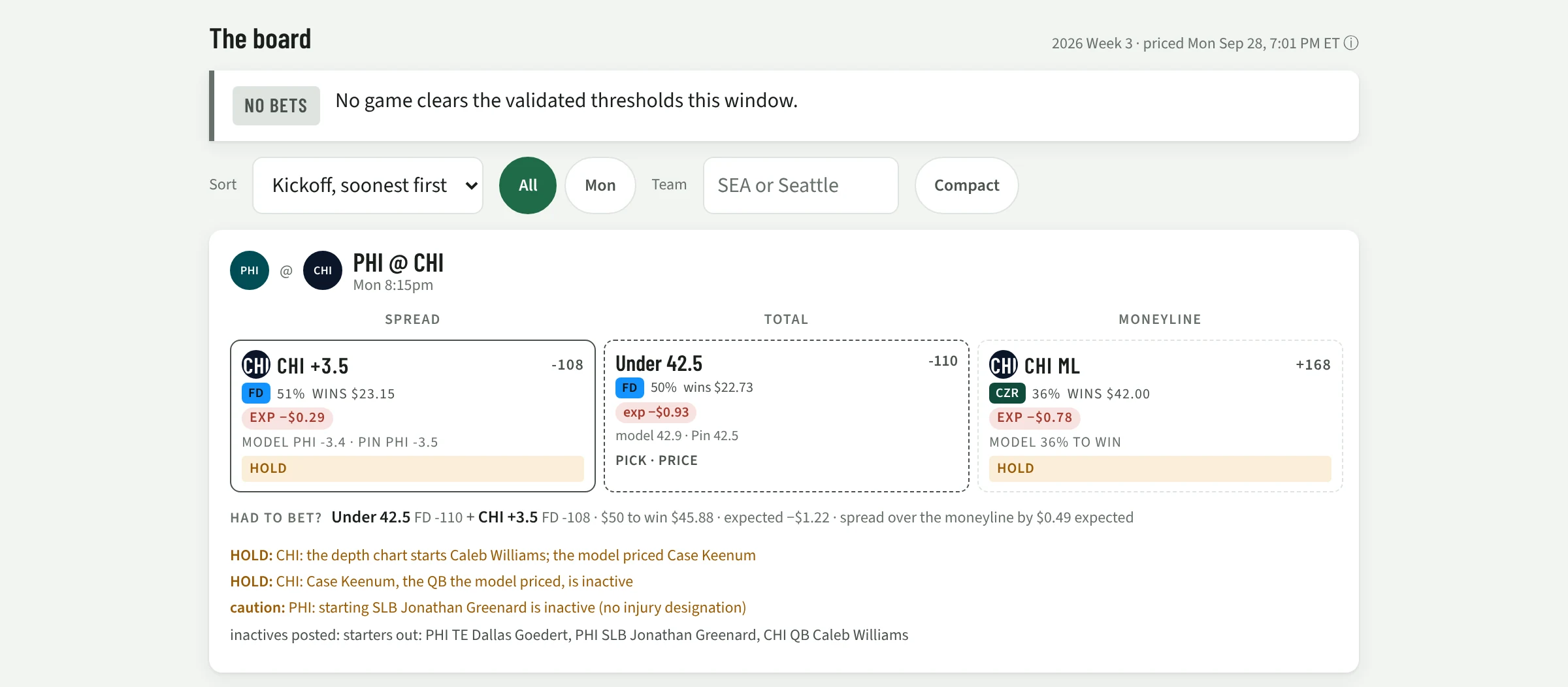Select the CHI +3.5 spread card
The width and height of the screenshot is (1568, 687).
point(413,416)
